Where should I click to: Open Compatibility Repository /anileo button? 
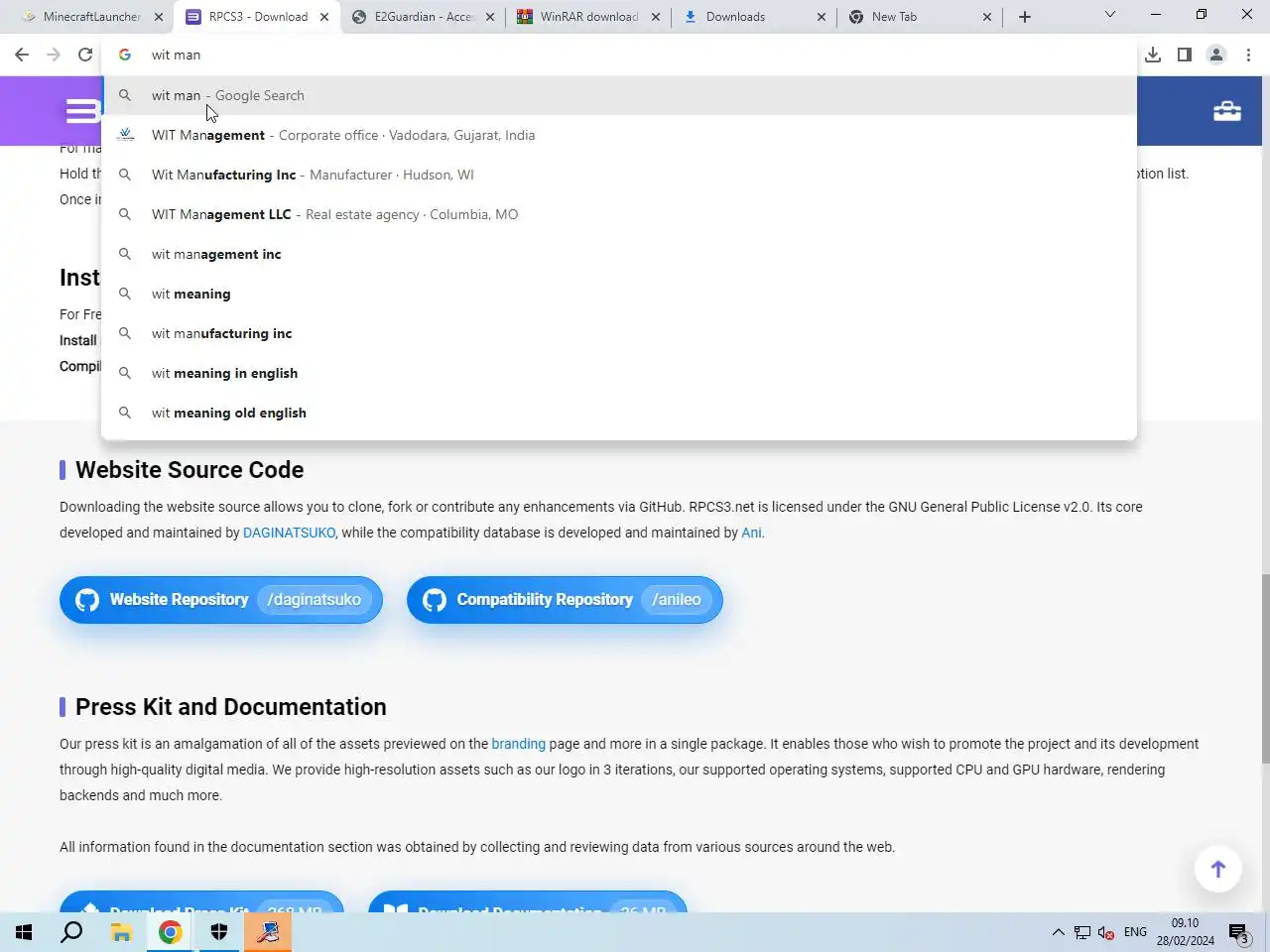(x=565, y=600)
